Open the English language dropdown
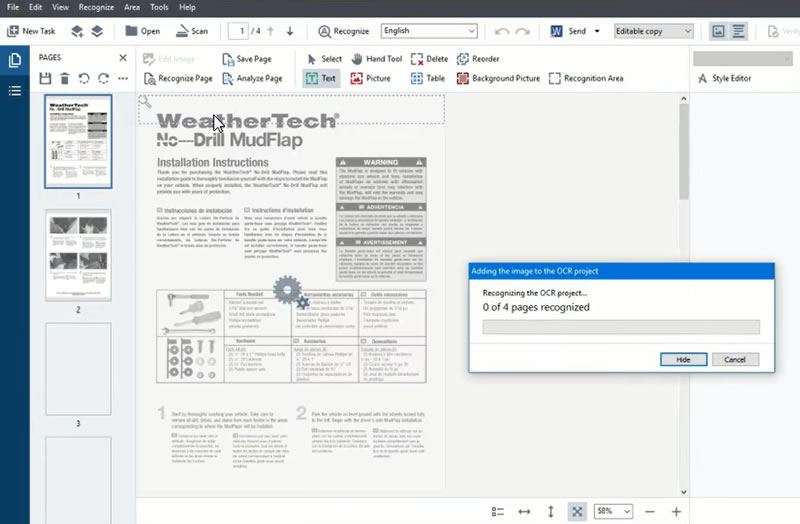The width and height of the screenshot is (800, 524). click(x=429, y=31)
